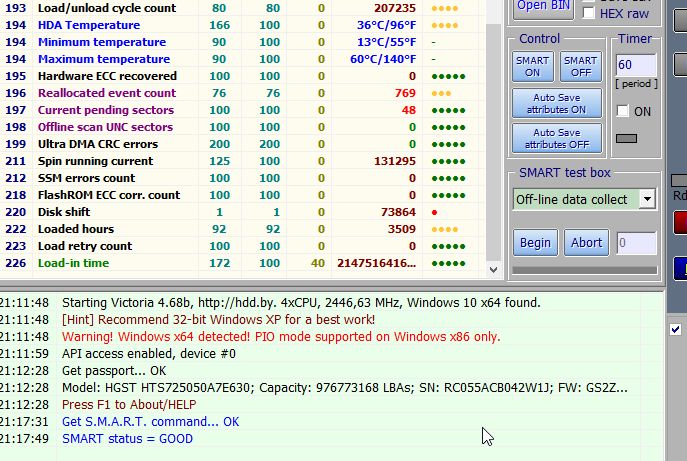Click the yellow health dots for Reallocated event count
The image size is (687, 461).
441,93
